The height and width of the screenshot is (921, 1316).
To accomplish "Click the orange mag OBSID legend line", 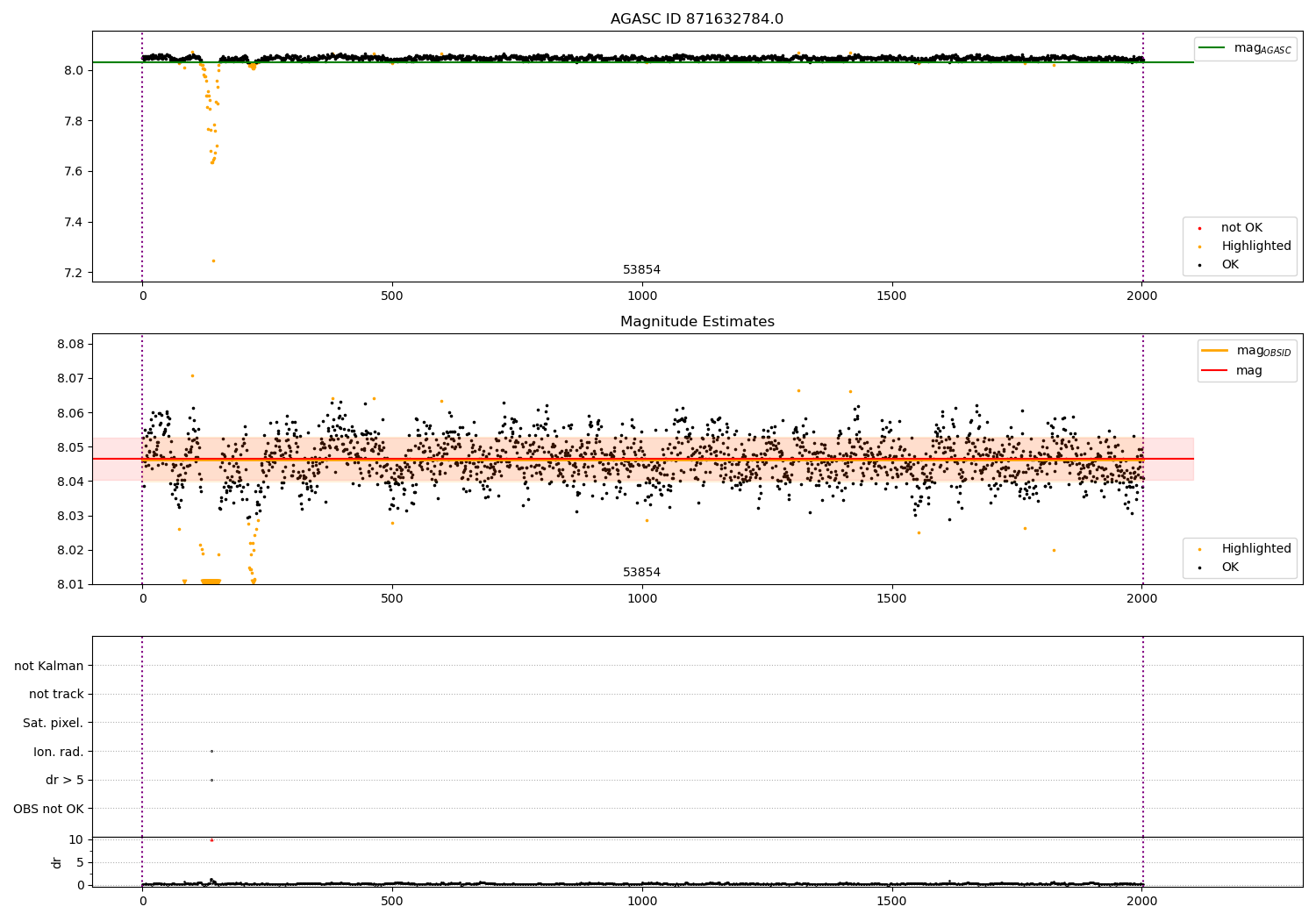I will coord(1215,351).
